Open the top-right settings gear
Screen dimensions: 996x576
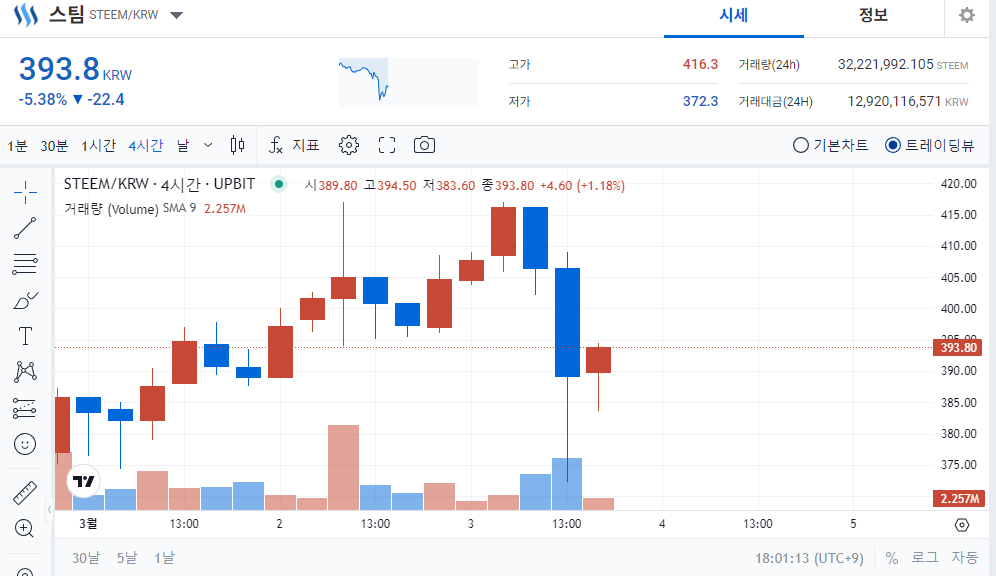(x=967, y=15)
